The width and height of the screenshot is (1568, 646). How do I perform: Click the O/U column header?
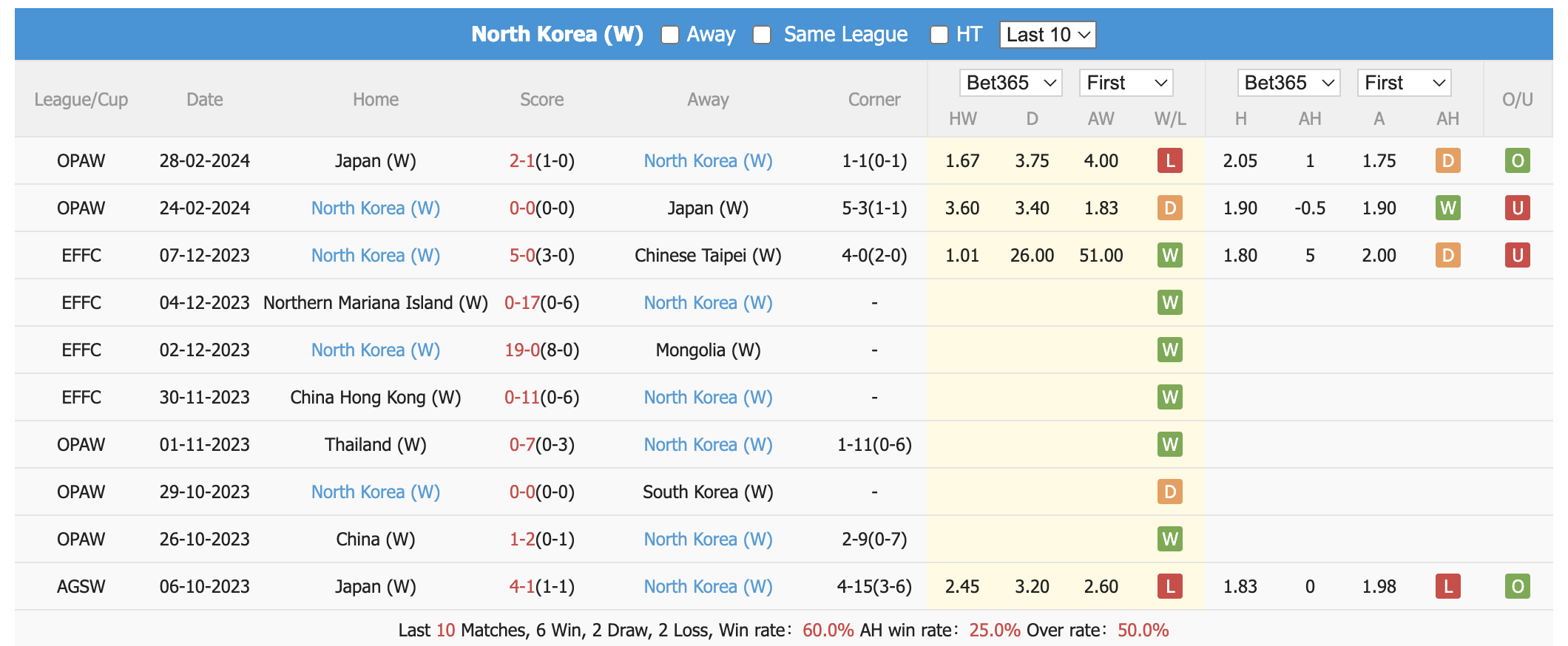coord(1518,99)
